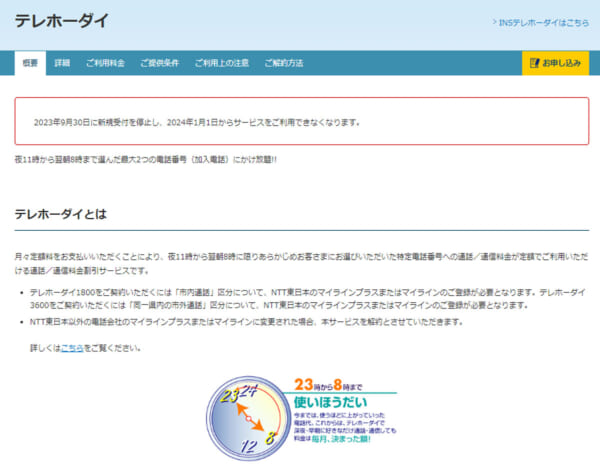Viewport: 600px width, 464px height.
Task: Click the 23時から8時まで orange banner text
Action: [328, 385]
